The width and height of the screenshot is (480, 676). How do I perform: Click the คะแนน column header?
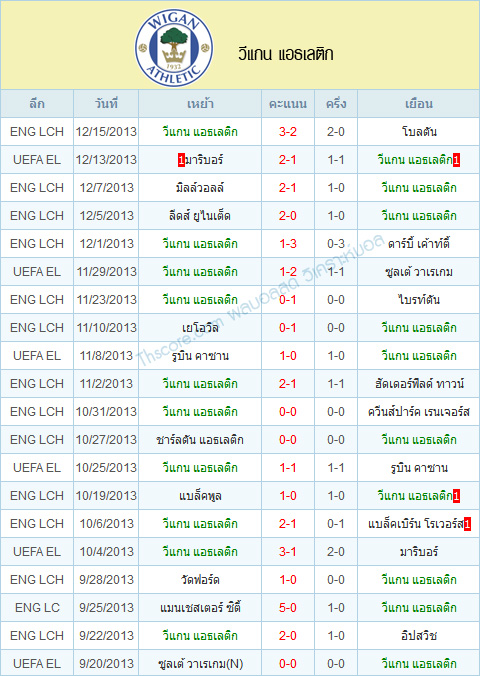[288, 104]
